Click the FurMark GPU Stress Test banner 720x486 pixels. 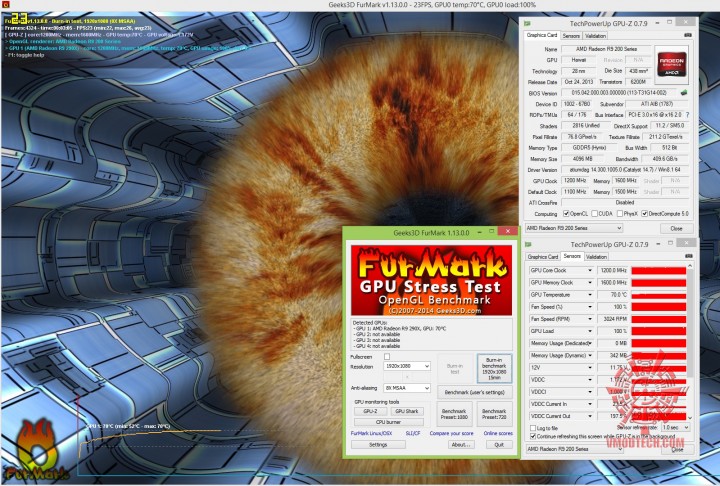click(x=431, y=280)
